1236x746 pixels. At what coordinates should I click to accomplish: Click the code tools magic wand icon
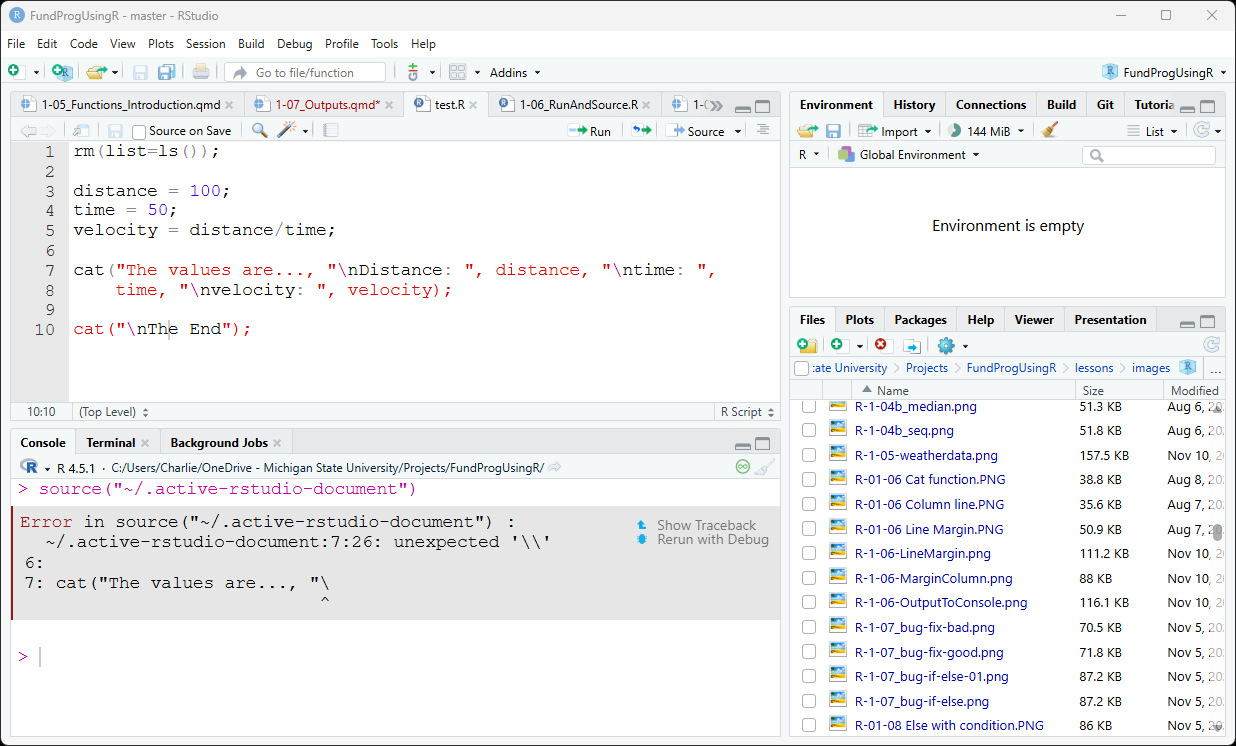[x=287, y=131]
